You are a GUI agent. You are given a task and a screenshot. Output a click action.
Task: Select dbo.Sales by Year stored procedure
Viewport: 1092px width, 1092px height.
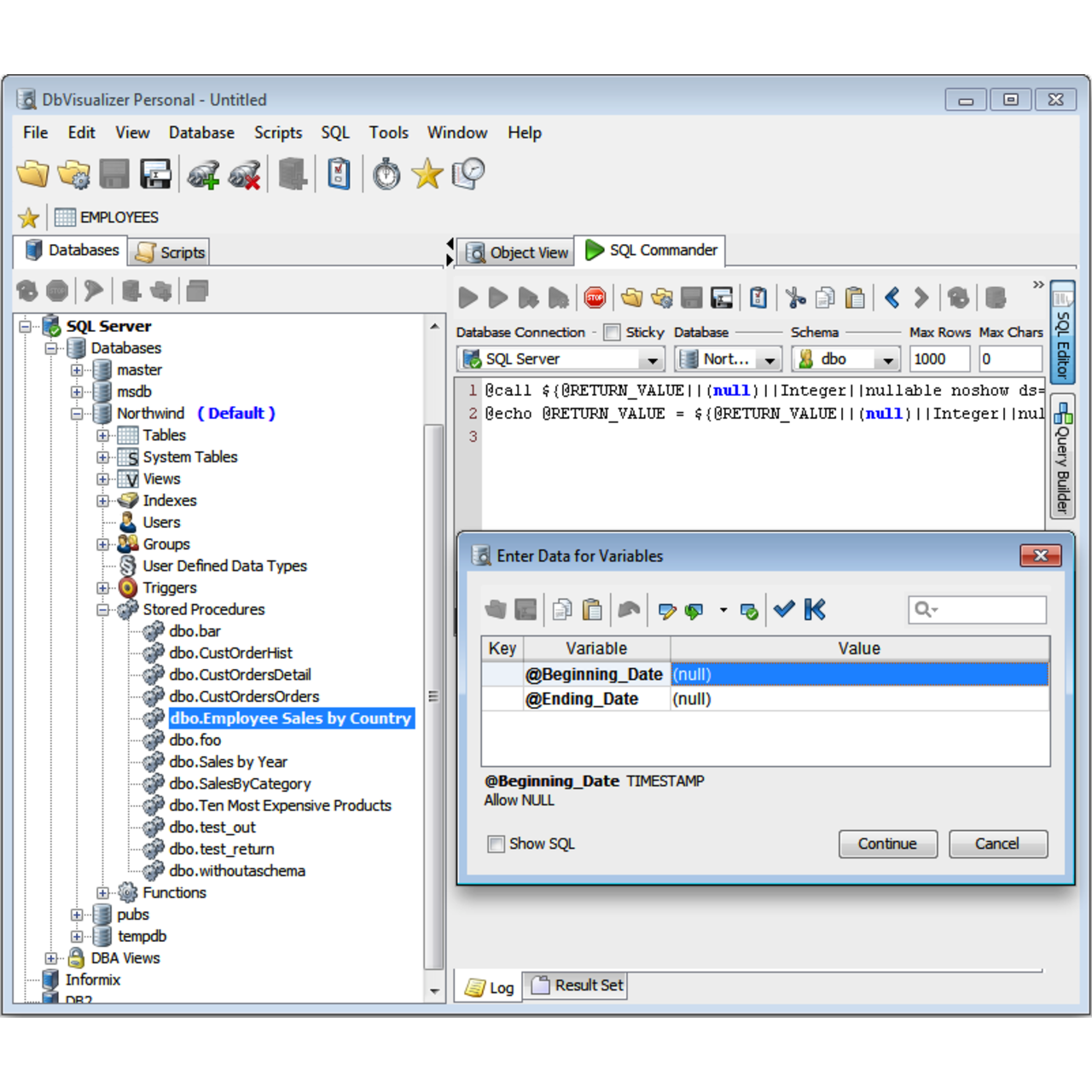pos(228,763)
